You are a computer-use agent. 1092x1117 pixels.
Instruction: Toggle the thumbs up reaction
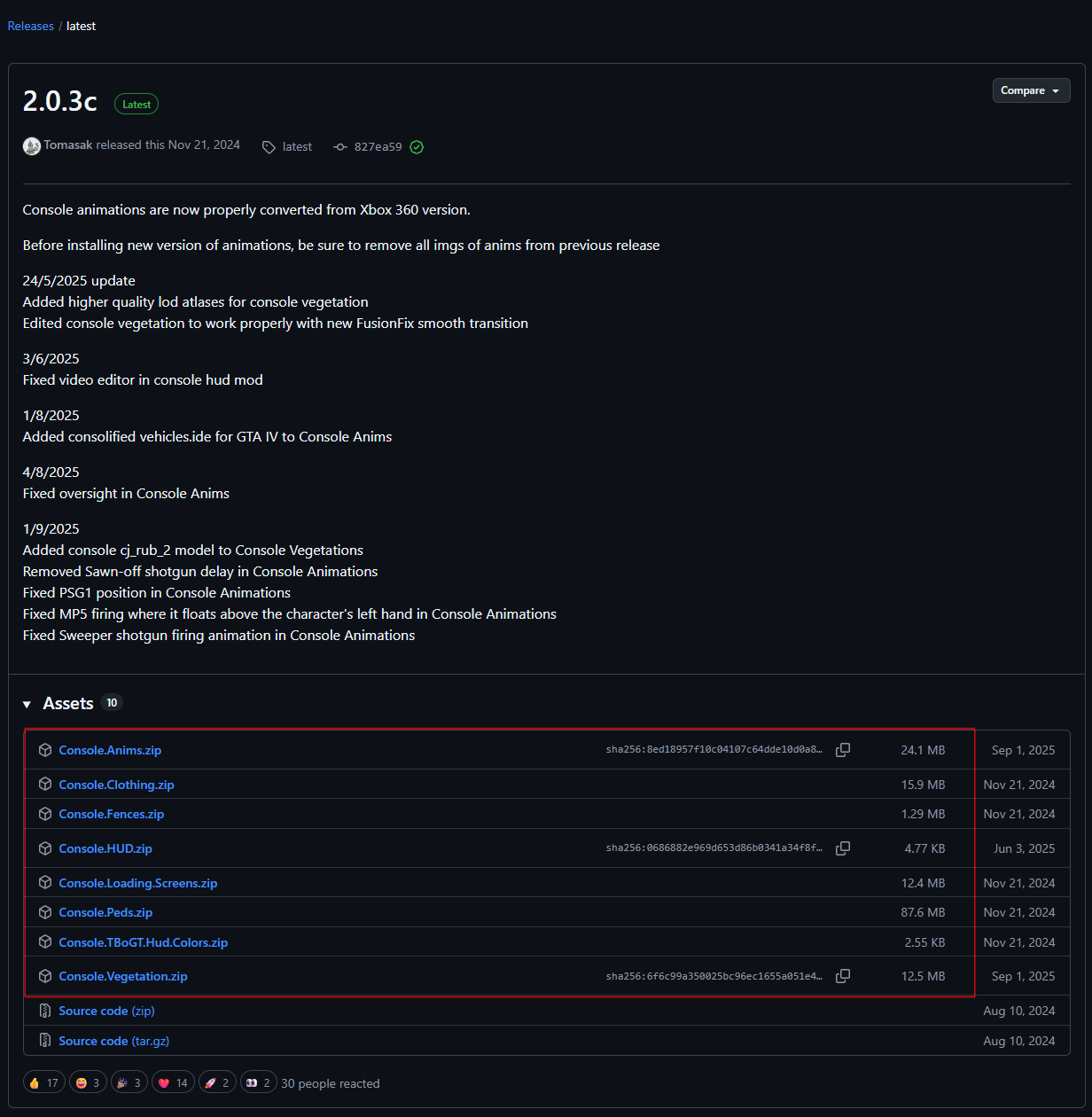tap(44, 1082)
